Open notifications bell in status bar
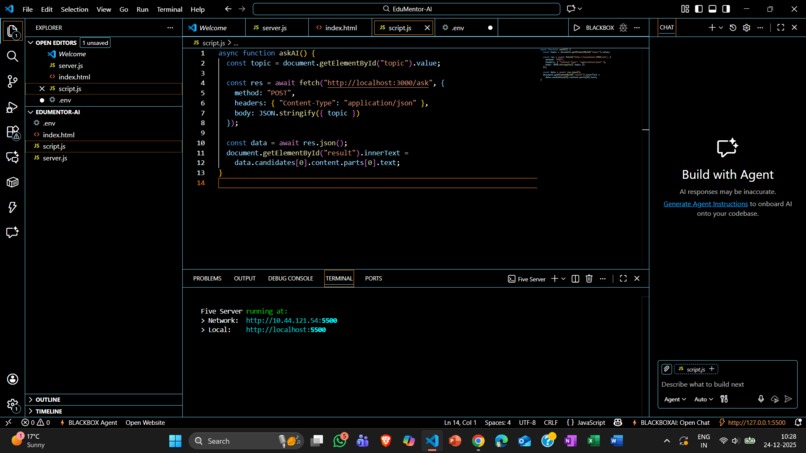806x453 pixels. [x=798, y=423]
